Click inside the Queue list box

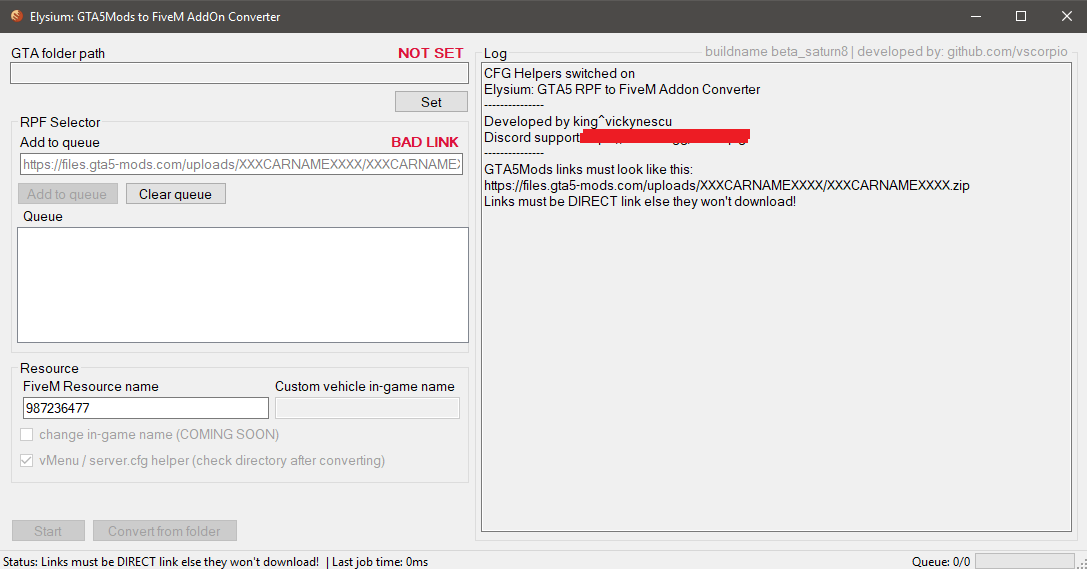[x=243, y=285]
